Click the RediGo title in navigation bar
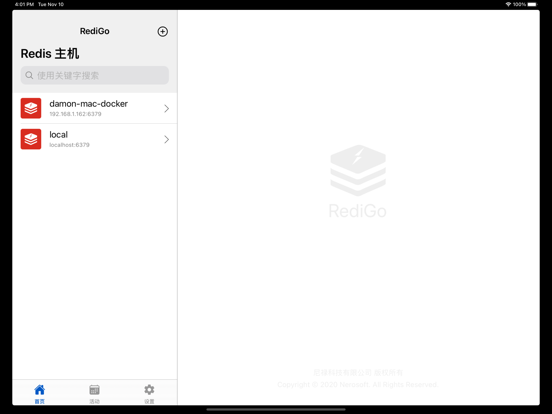Viewport: 552px width, 414px height. (94, 31)
